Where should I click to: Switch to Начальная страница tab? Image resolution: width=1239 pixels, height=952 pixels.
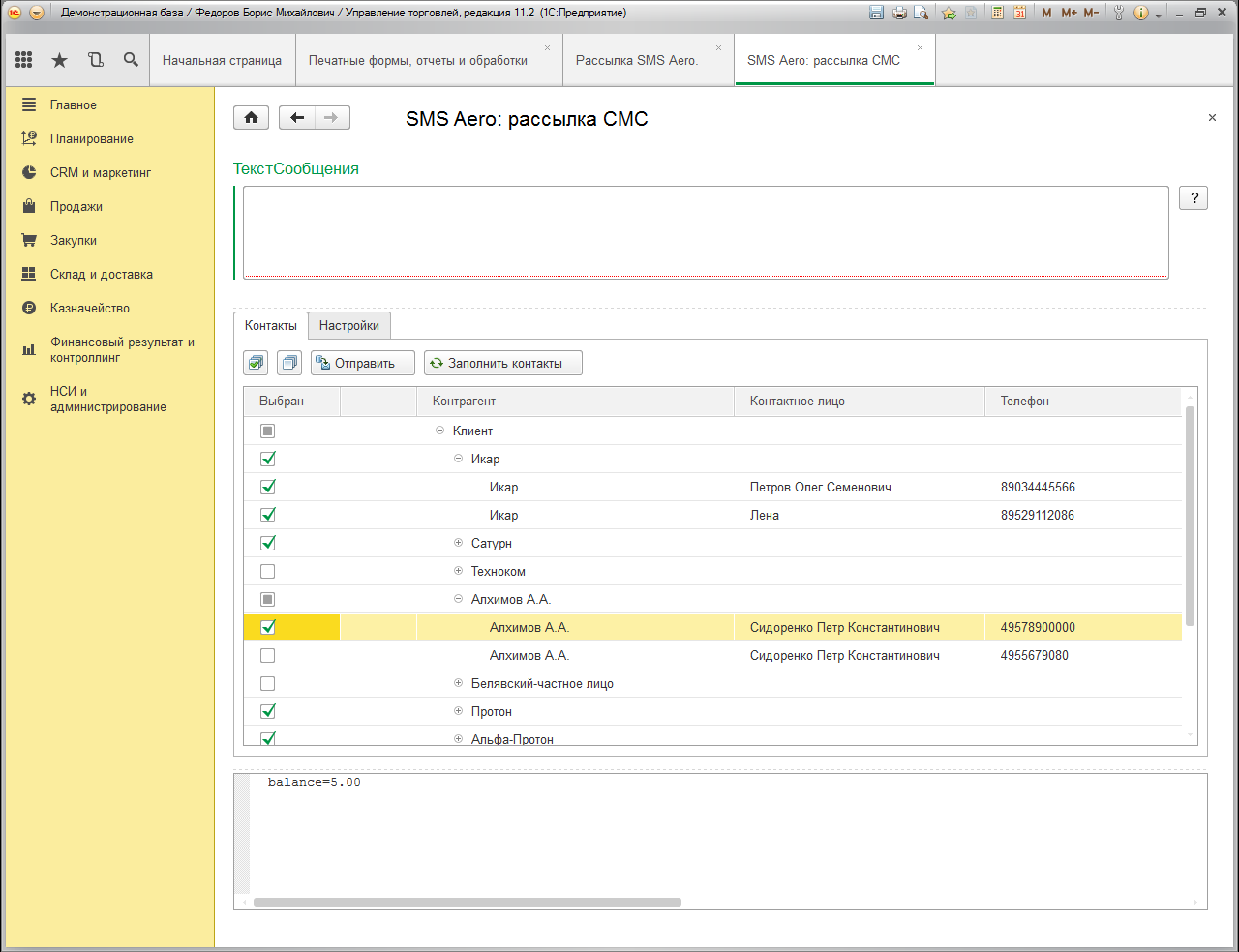tap(222, 60)
